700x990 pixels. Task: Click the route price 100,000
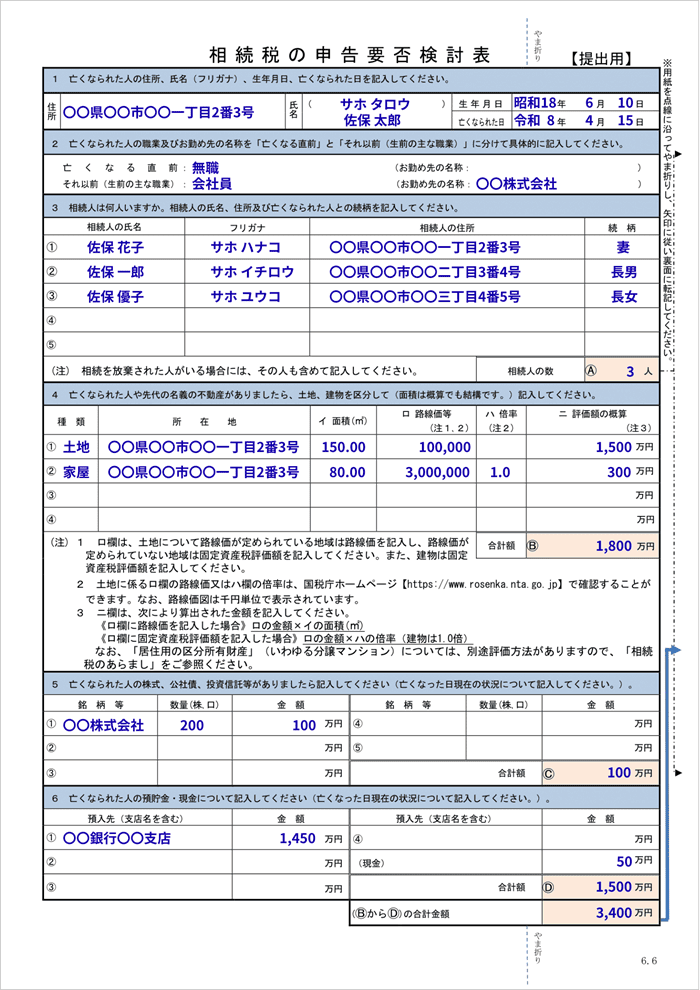point(445,448)
